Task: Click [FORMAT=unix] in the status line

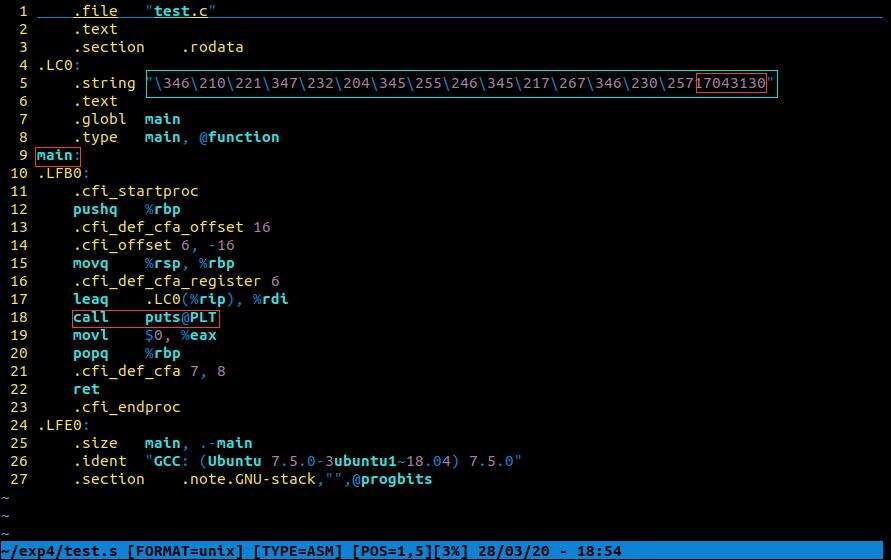Action: (x=185, y=551)
